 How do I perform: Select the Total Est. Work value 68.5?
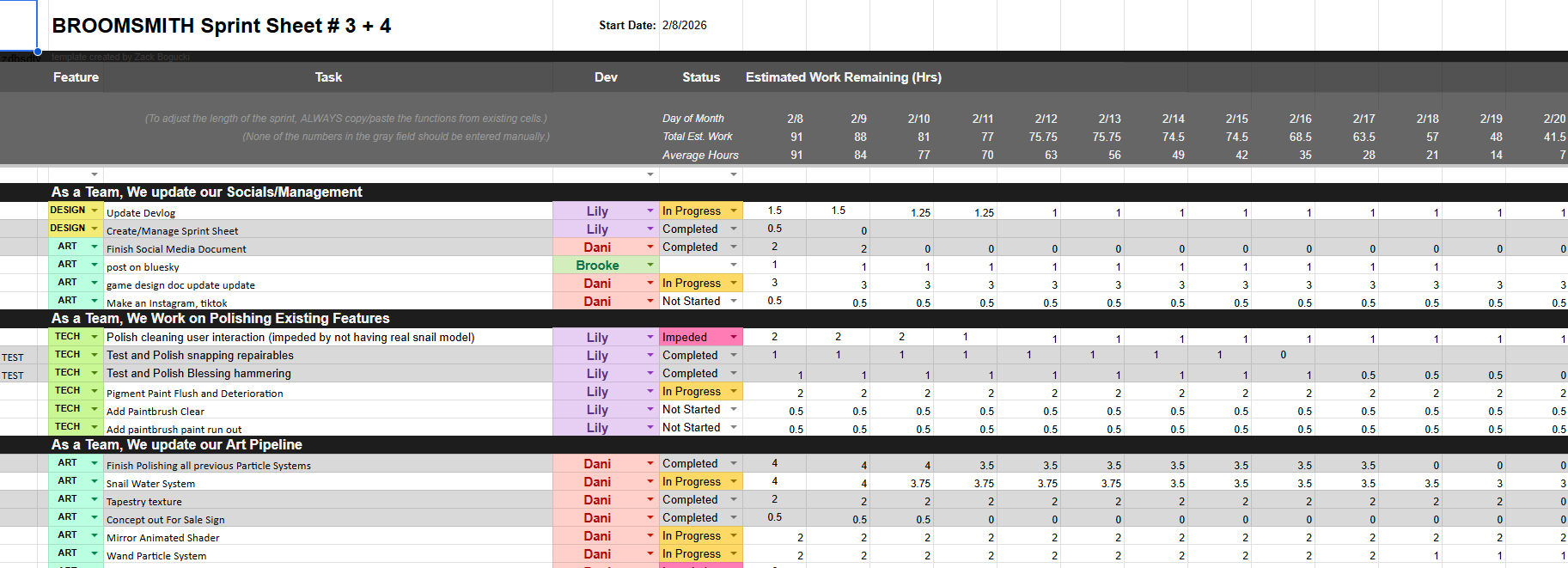[1301, 137]
